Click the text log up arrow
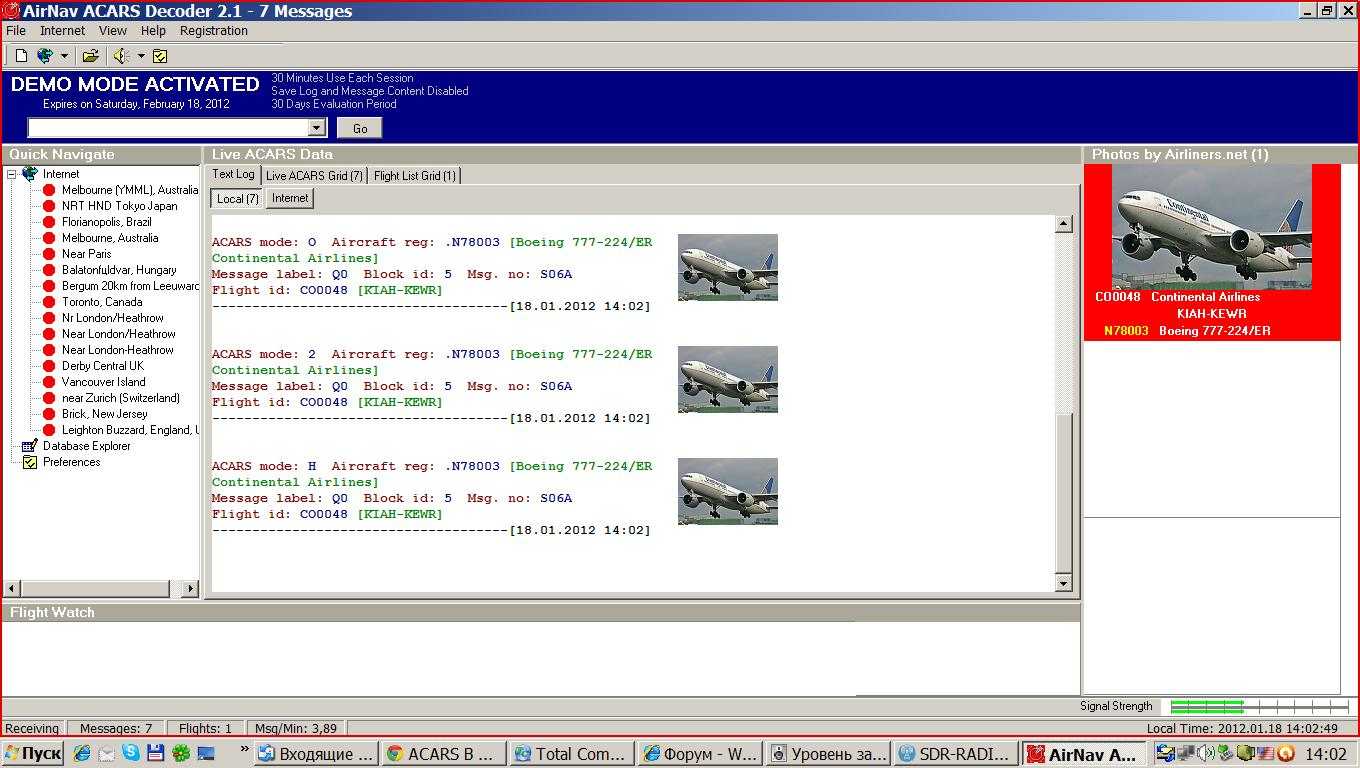 pyautogui.click(x=1064, y=224)
